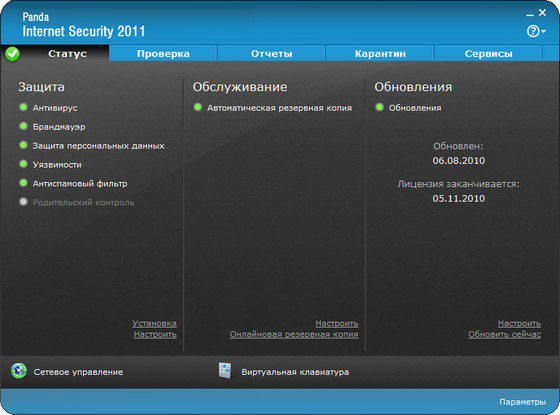
Task: Click the Антиспамовый фильтр status item
Action: click(x=80, y=184)
